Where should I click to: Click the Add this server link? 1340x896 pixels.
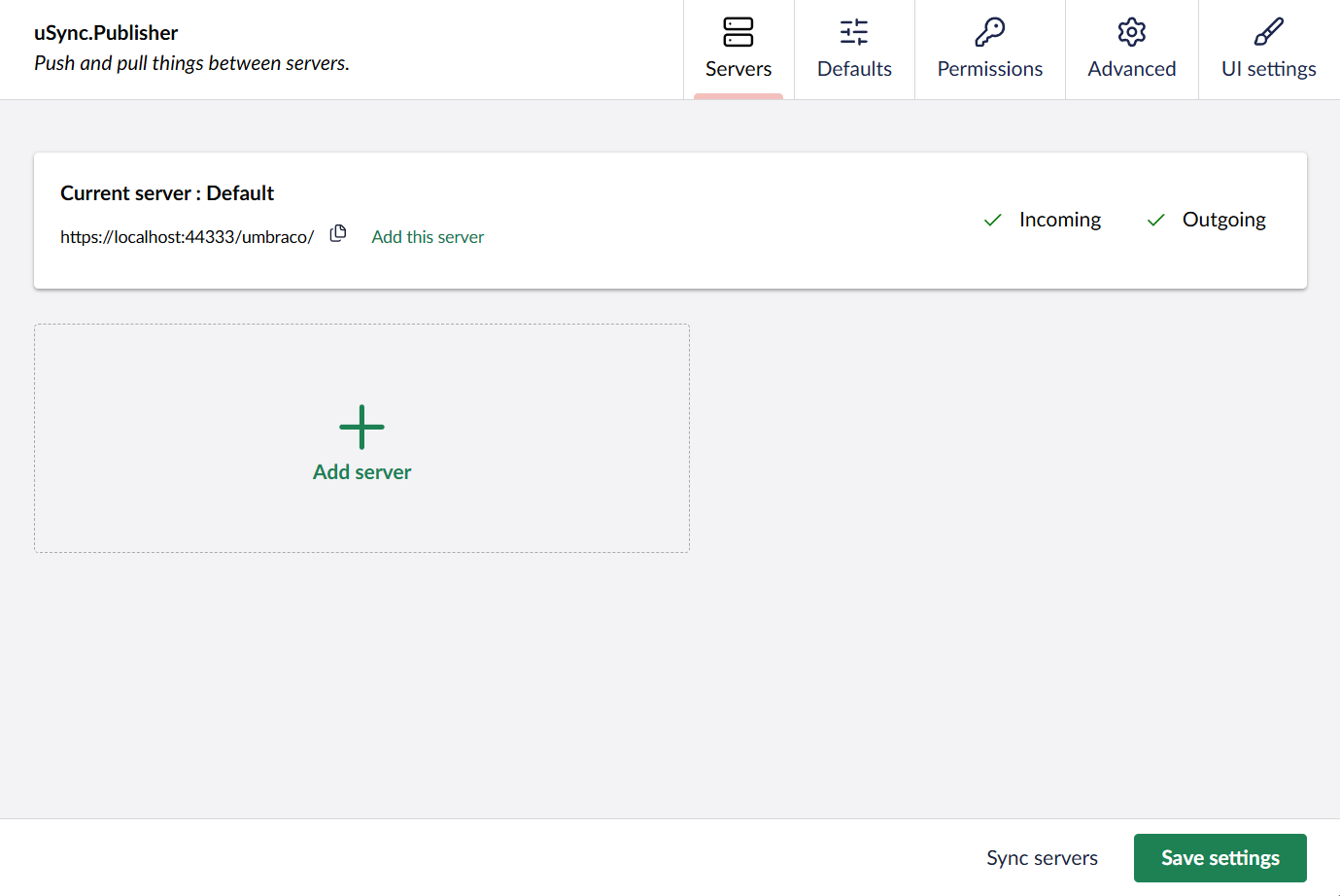click(x=427, y=236)
